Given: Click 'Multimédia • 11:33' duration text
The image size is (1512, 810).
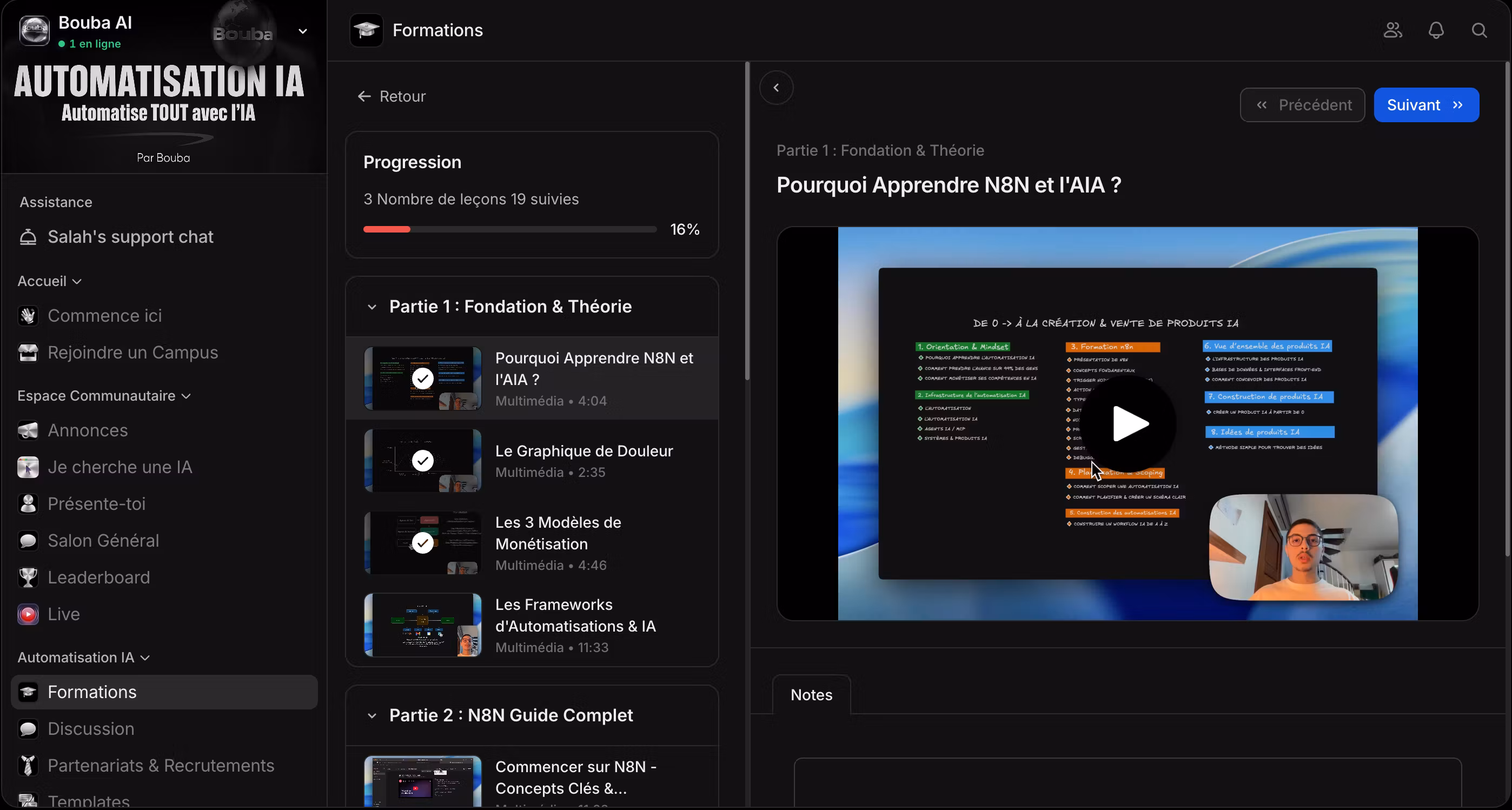Looking at the screenshot, I should (552, 647).
